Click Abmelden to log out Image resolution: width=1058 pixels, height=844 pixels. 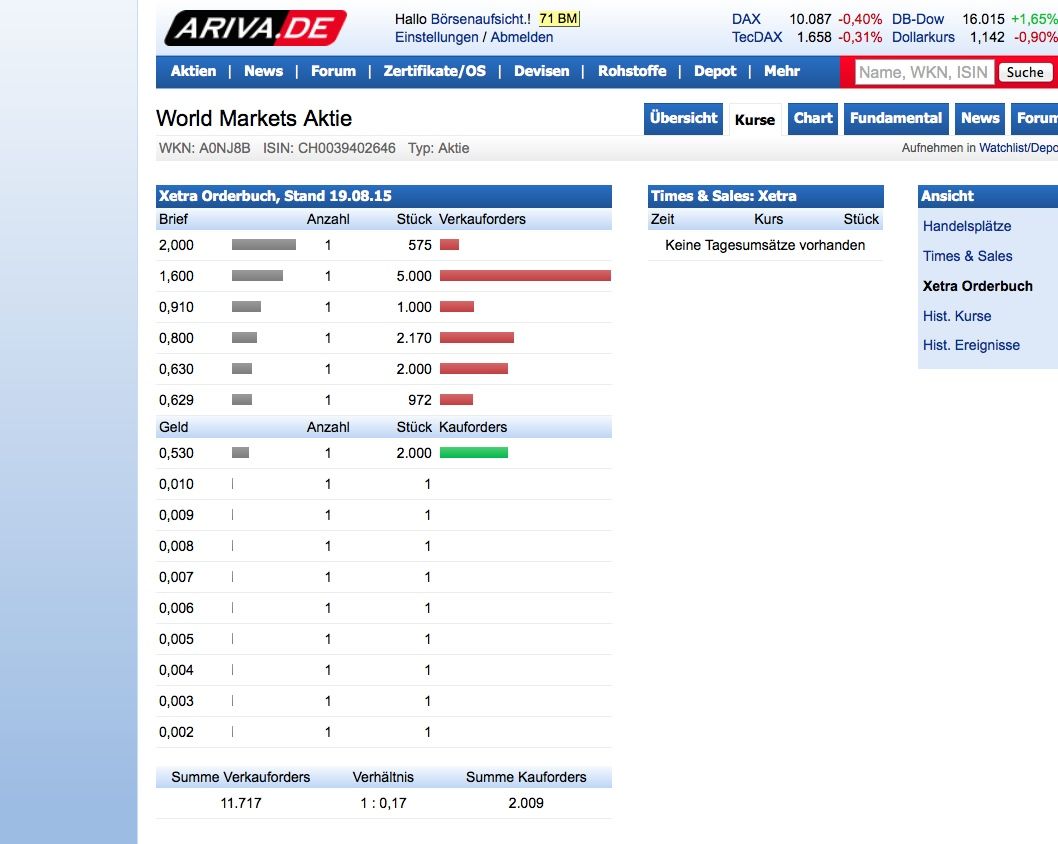point(521,37)
